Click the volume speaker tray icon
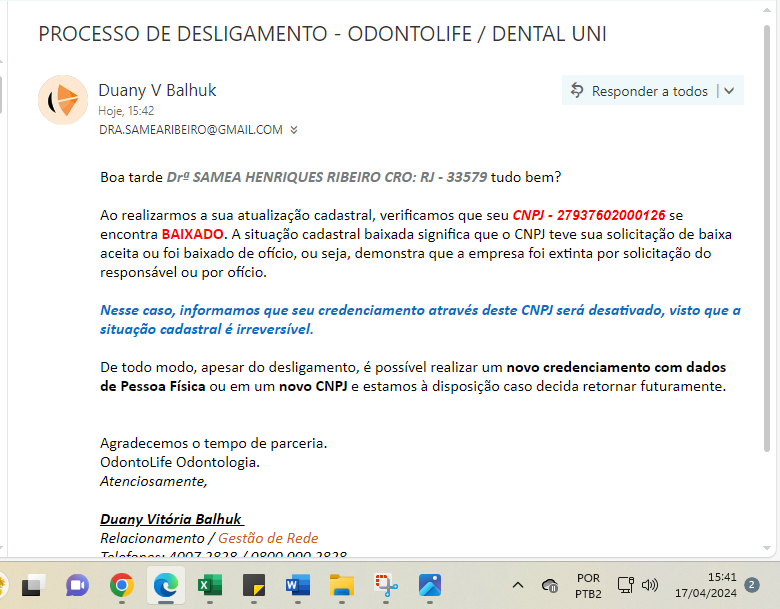Image resolution: width=780 pixels, height=609 pixels. point(650,585)
